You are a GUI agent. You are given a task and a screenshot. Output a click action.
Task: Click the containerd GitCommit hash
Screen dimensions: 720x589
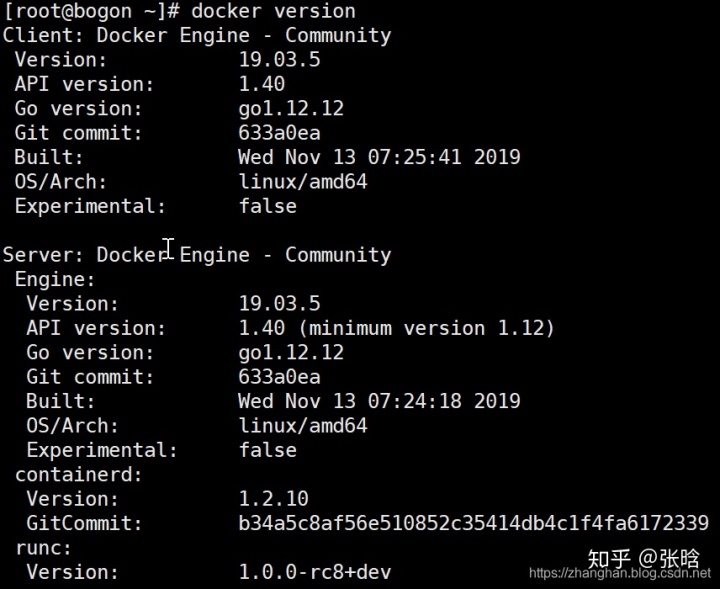pyautogui.click(x=473, y=523)
